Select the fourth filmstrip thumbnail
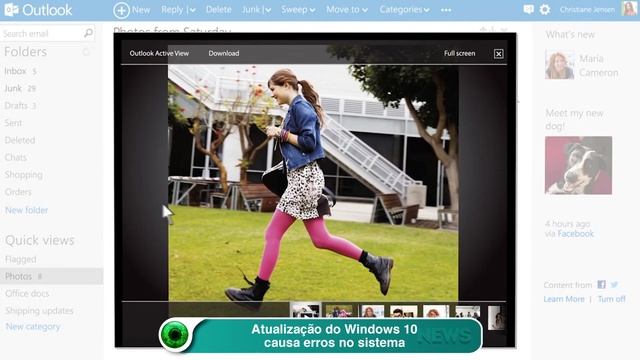640x360 pixels. click(404, 311)
